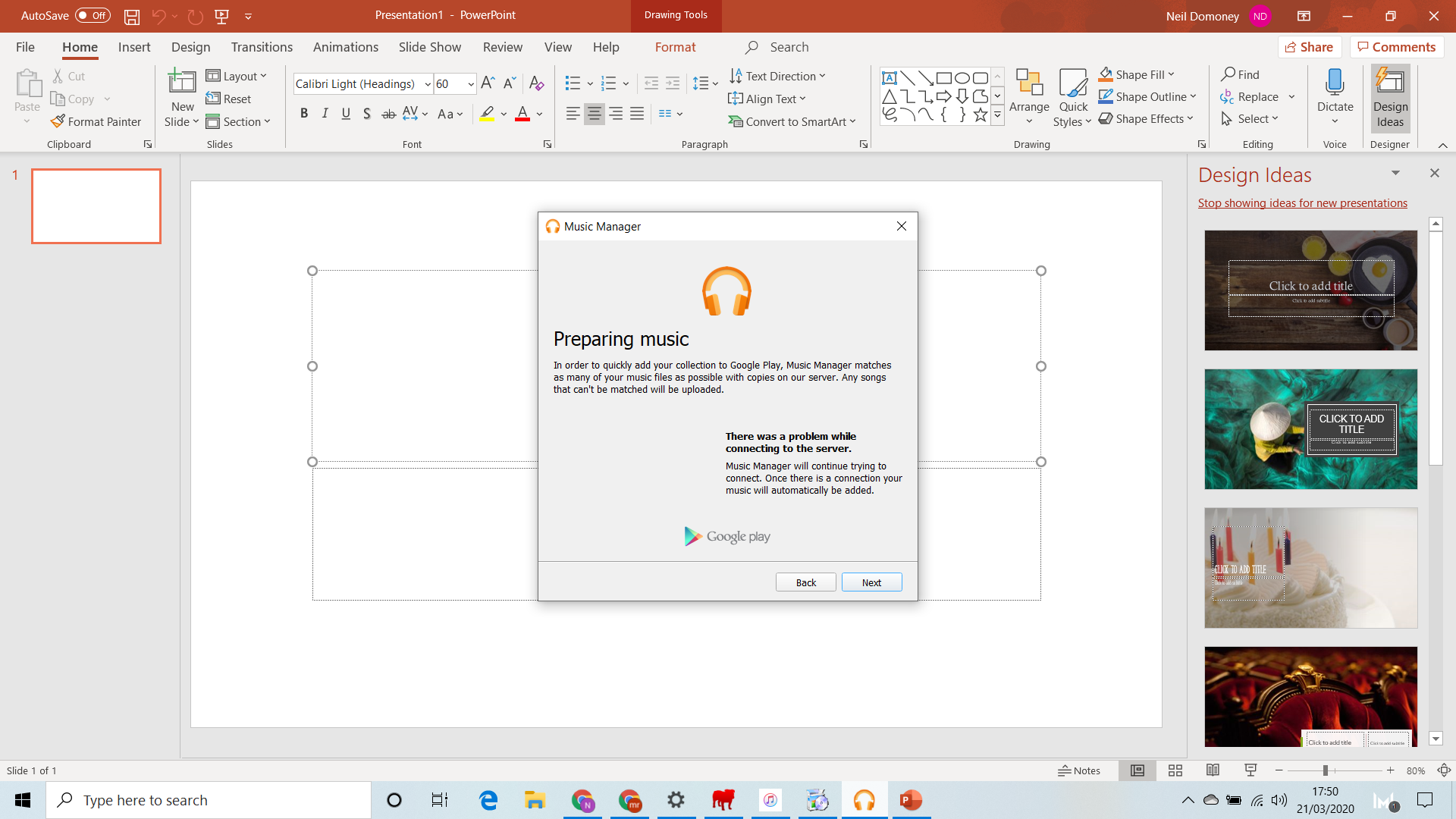Switch to Reading View in status bar
The width and height of the screenshot is (1456, 819).
pyautogui.click(x=1213, y=770)
